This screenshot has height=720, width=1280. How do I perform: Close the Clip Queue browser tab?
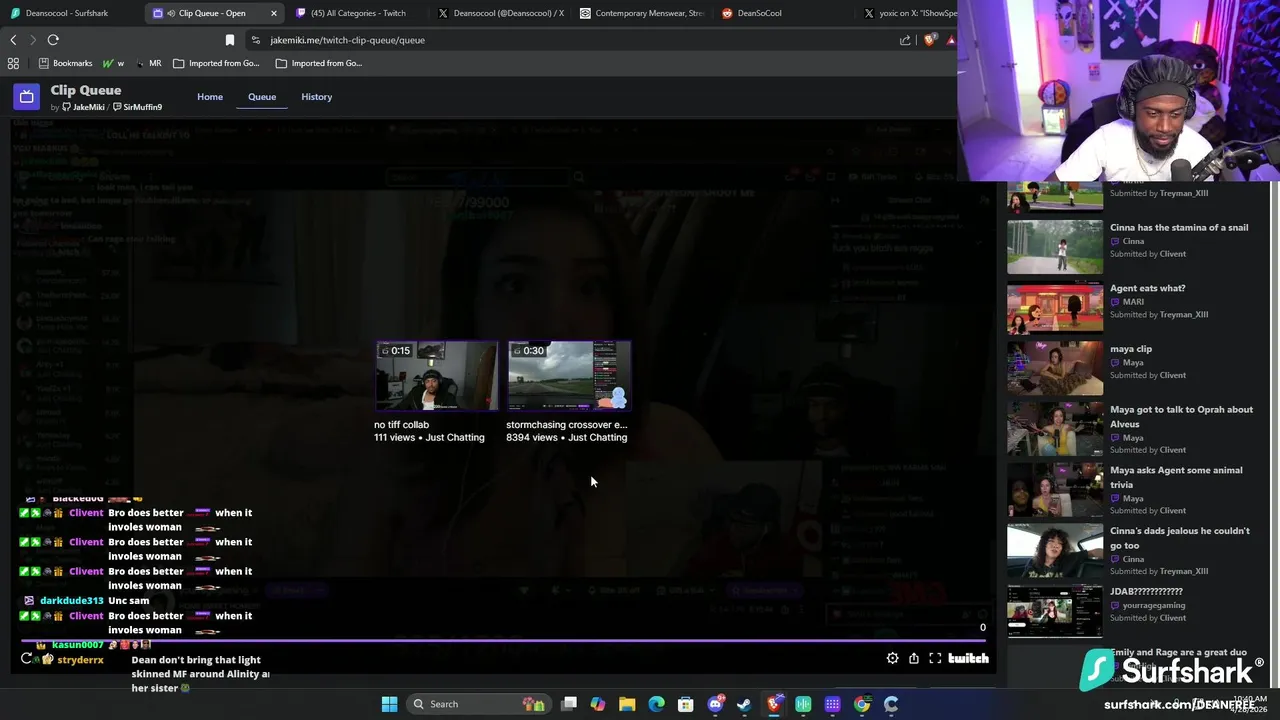pos(274,13)
